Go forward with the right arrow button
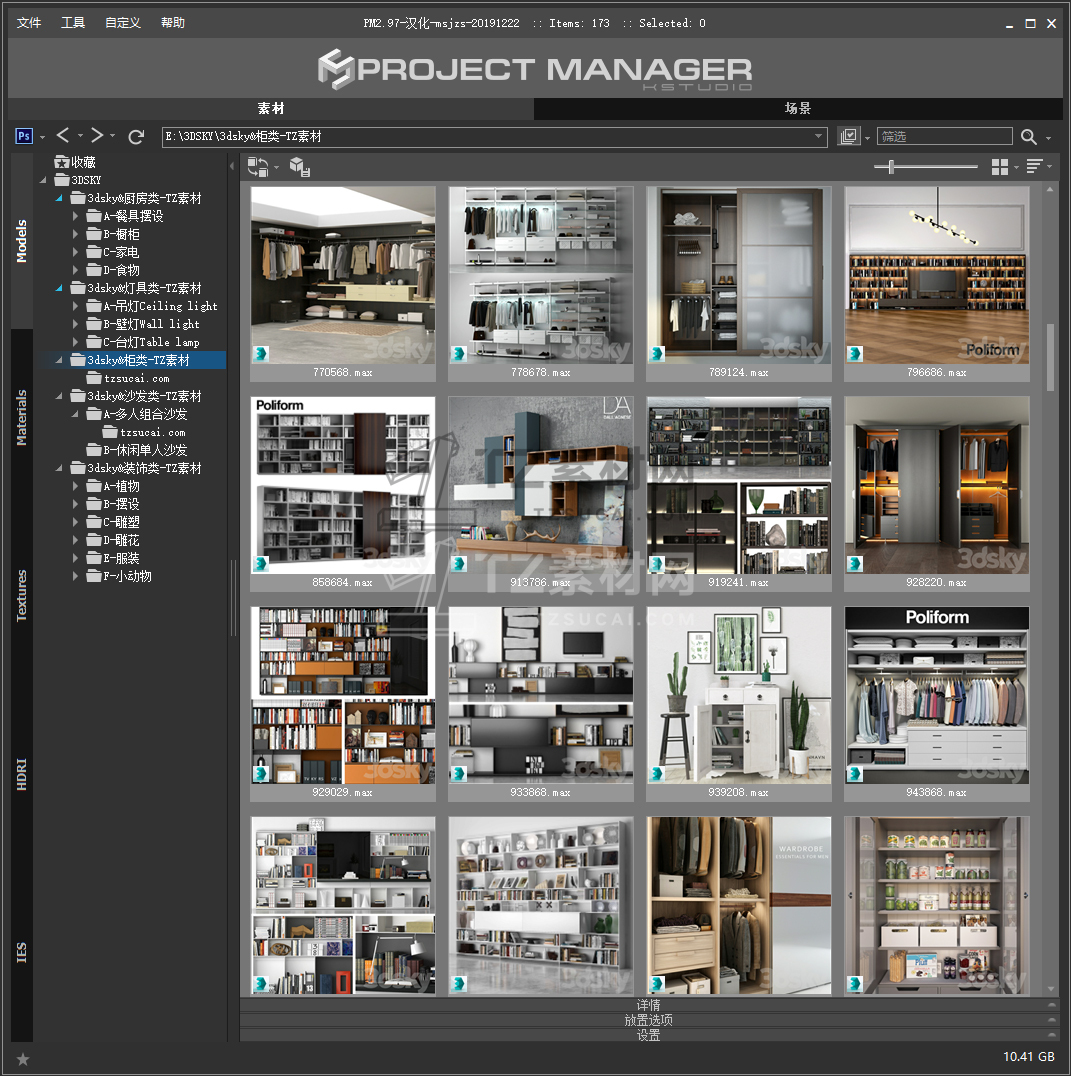The height and width of the screenshot is (1076, 1071). coord(97,136)
